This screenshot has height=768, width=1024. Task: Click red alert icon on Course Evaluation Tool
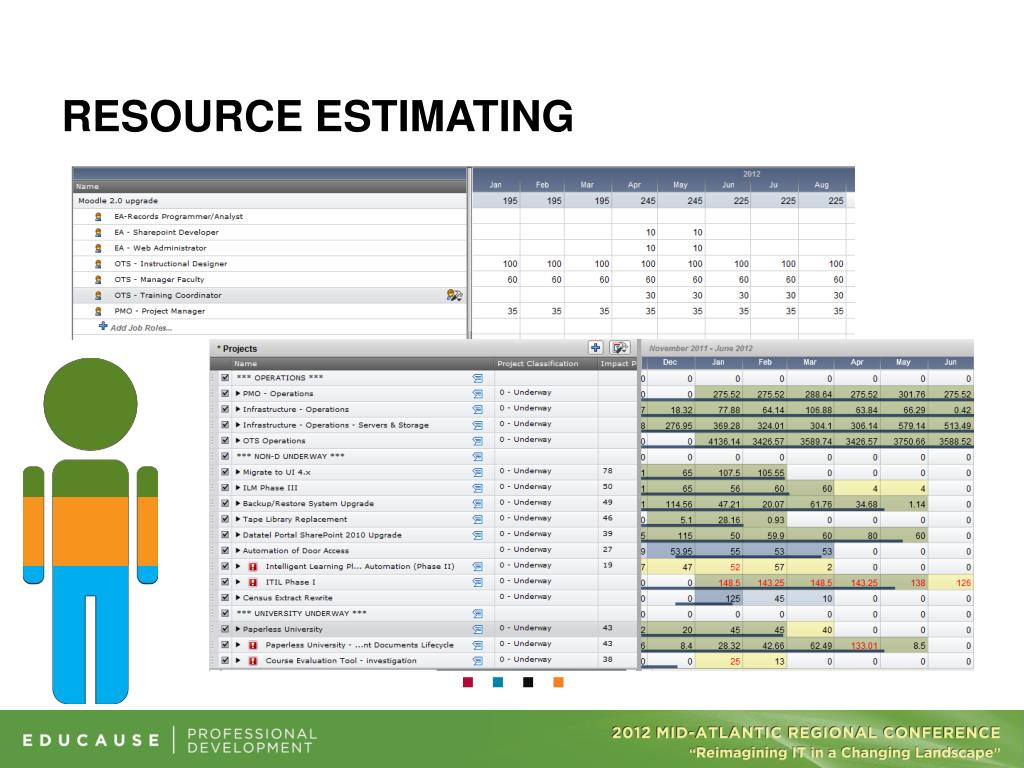253,660
